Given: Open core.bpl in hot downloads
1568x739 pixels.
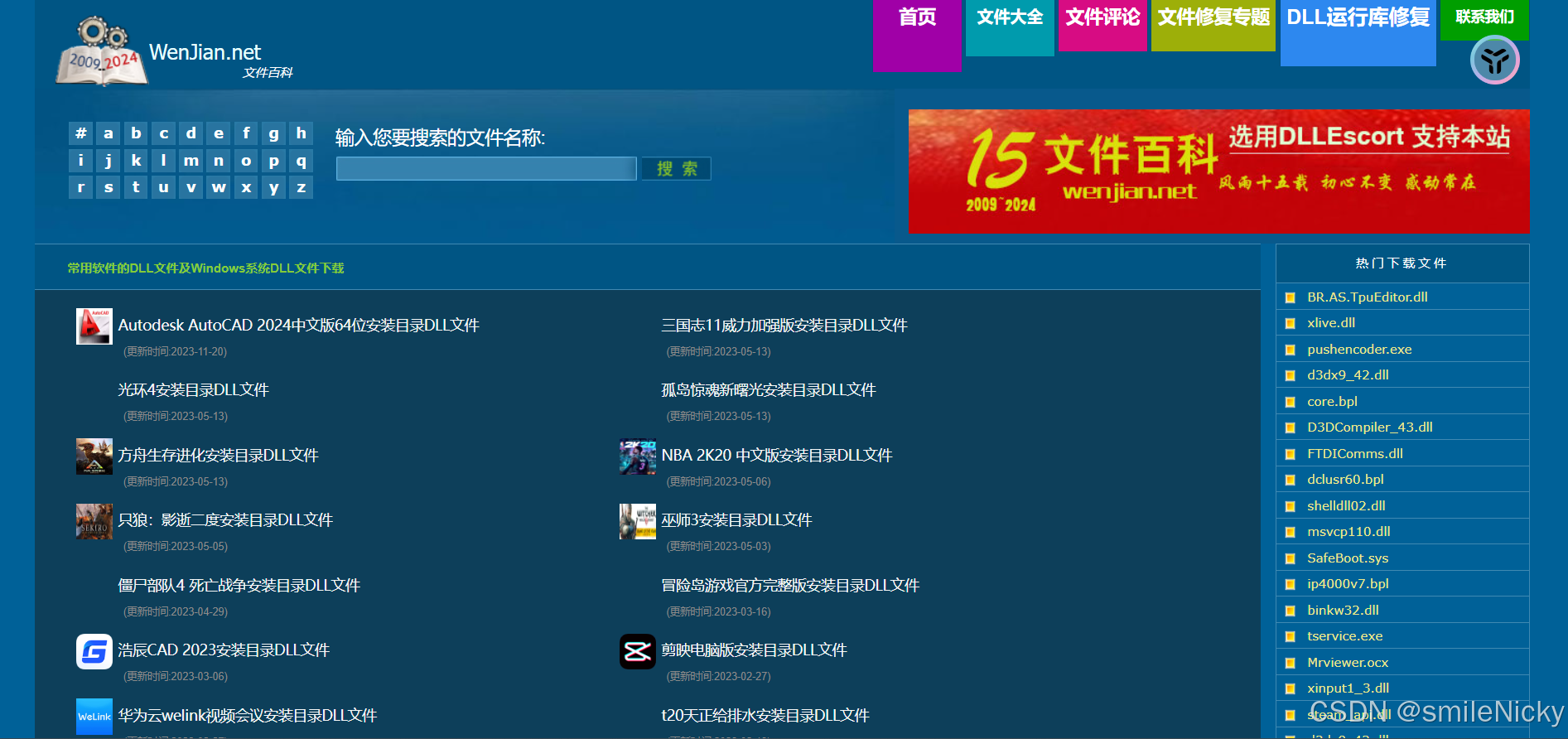Looking at the screenshot, I should click(1332, 402).
